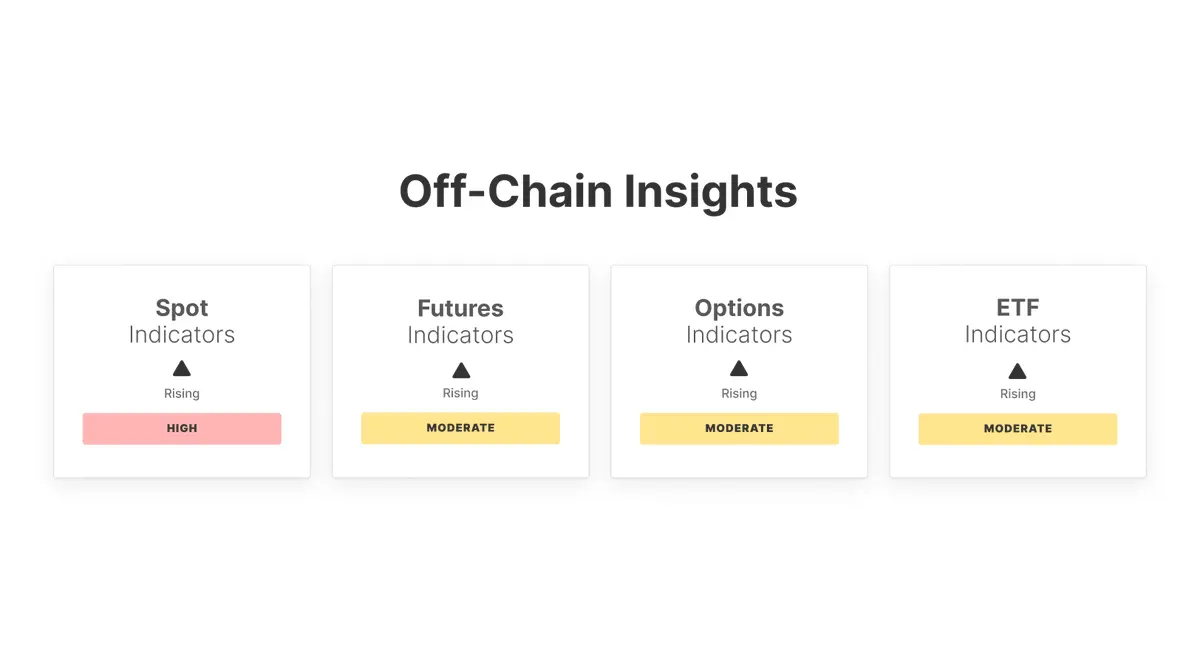1200x650 pixels.
Task: Click the Rising label in Spot card
Action: pos(182,394)
